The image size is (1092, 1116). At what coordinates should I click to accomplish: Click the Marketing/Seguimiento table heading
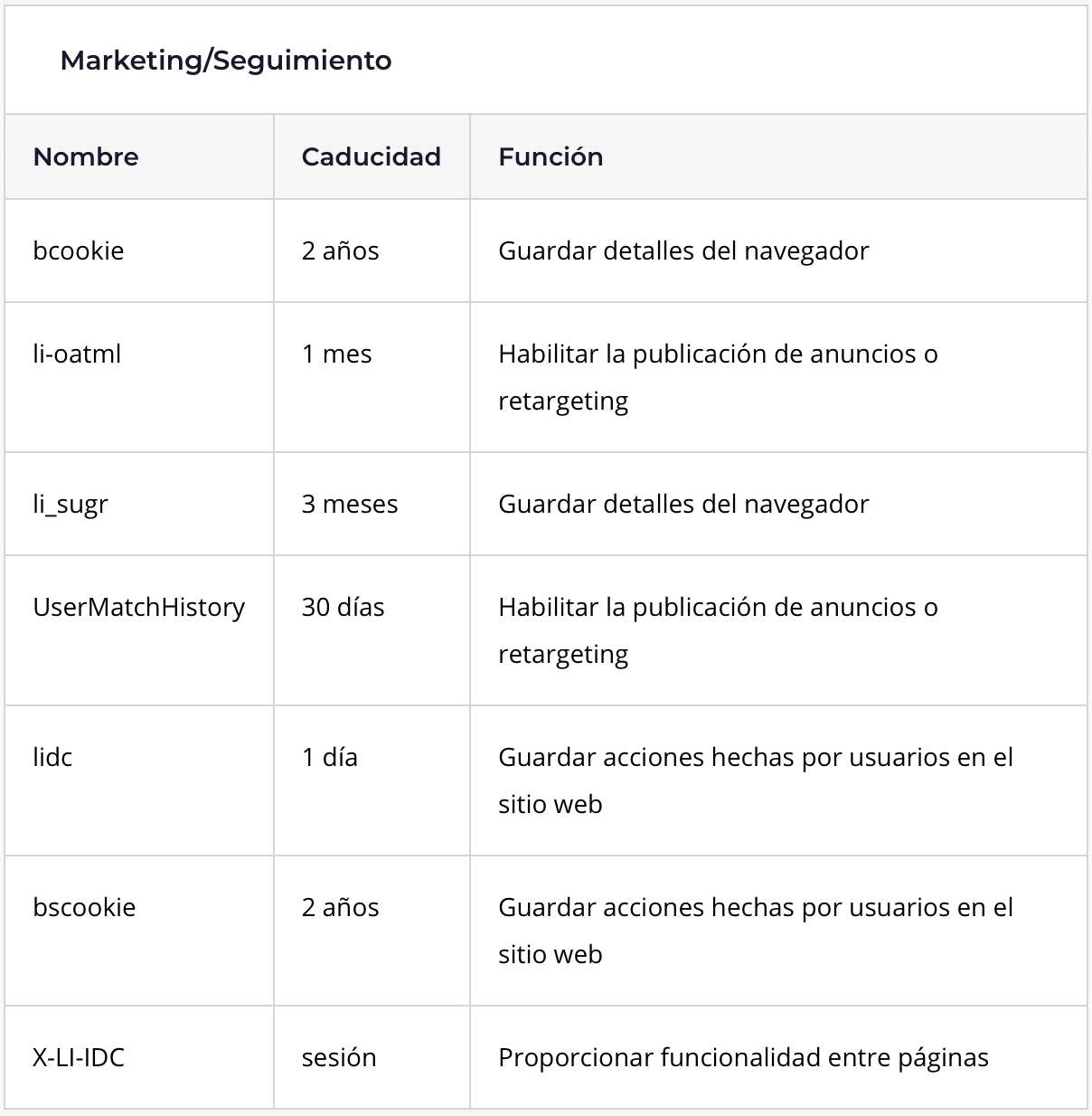coord(226,61)
